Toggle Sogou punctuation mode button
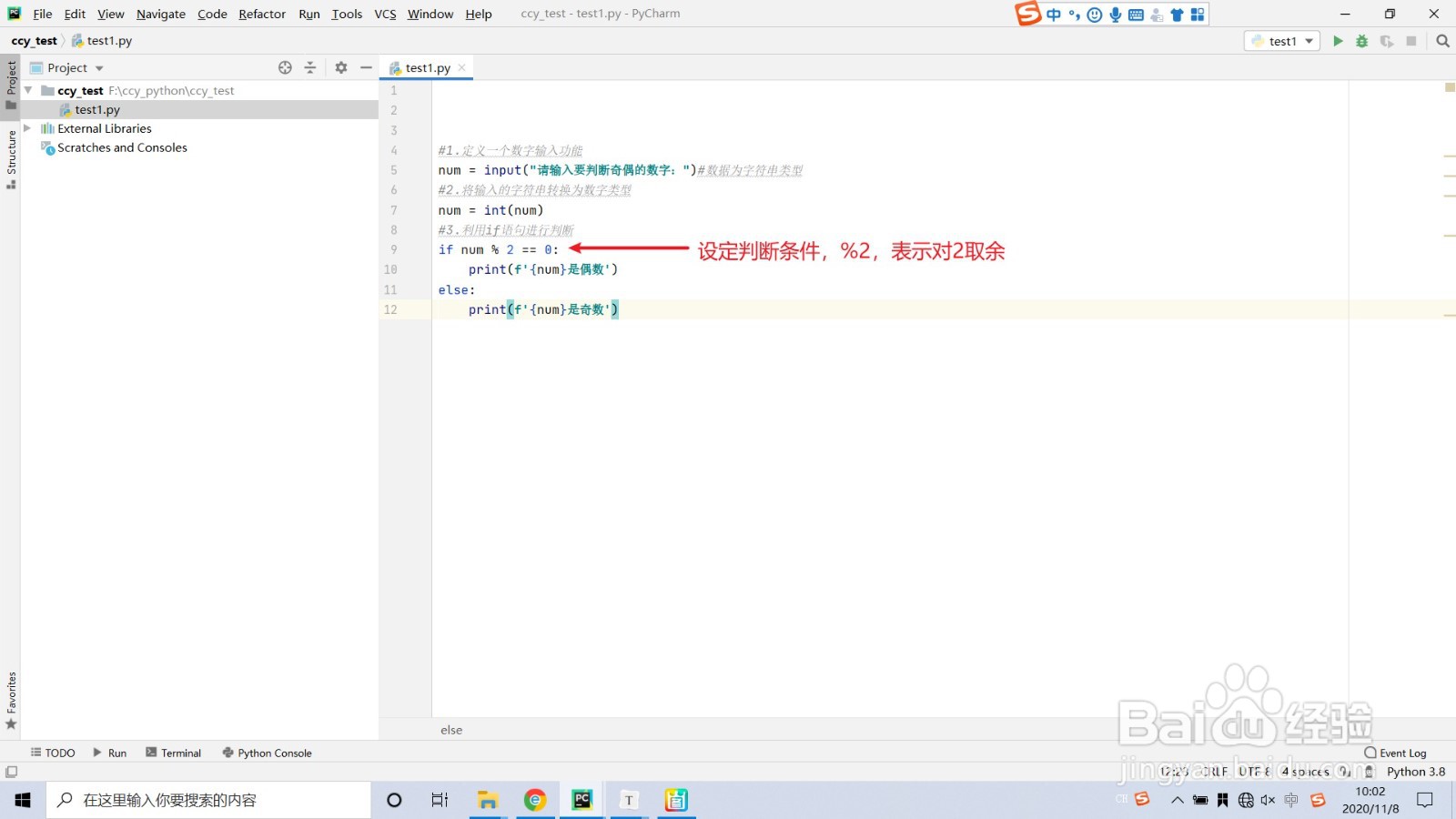The height and width of the screenshot is (819, 1456). (1075, 15)
